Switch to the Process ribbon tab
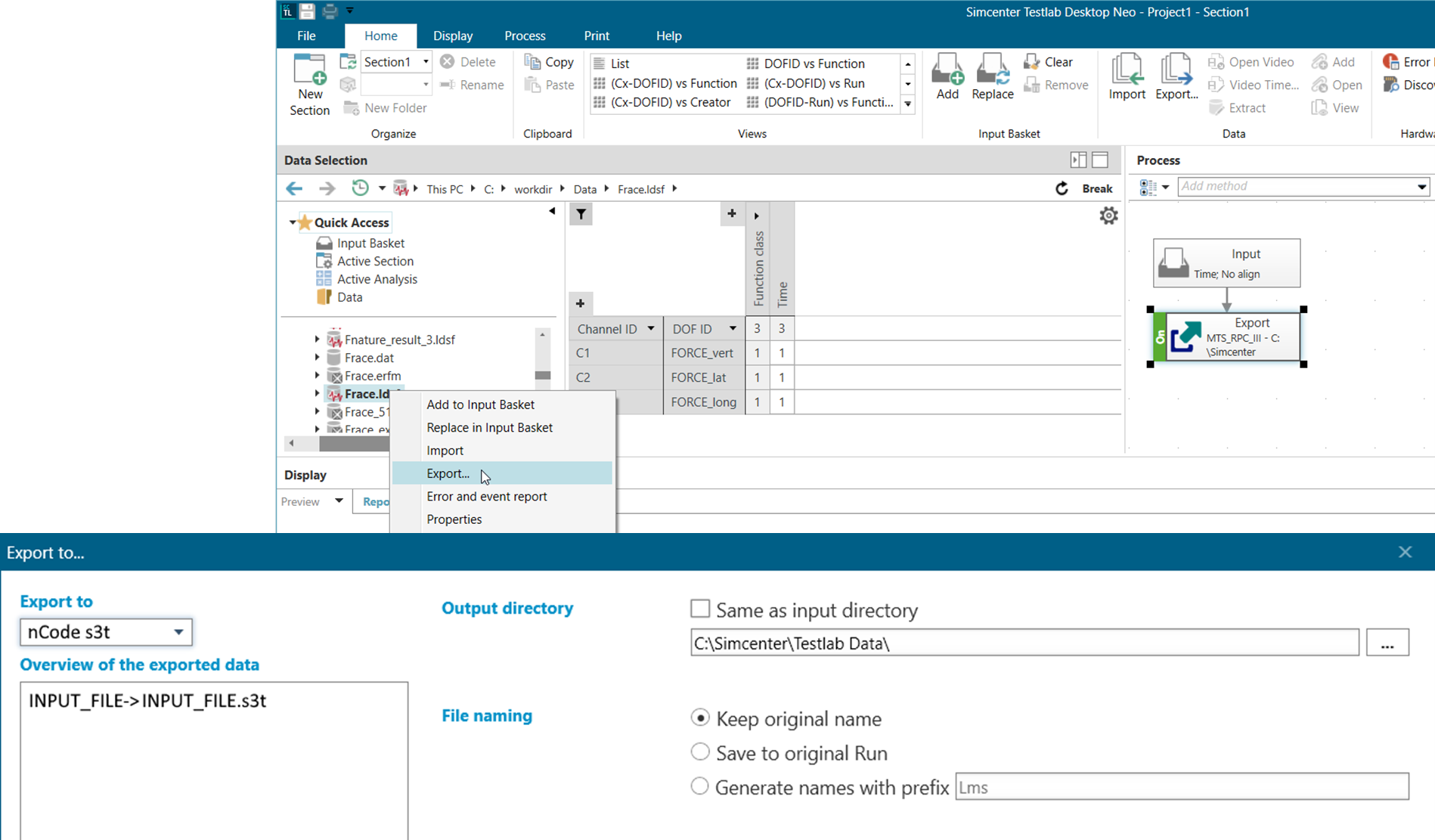The image size is (1435, 840). [525, 36]
